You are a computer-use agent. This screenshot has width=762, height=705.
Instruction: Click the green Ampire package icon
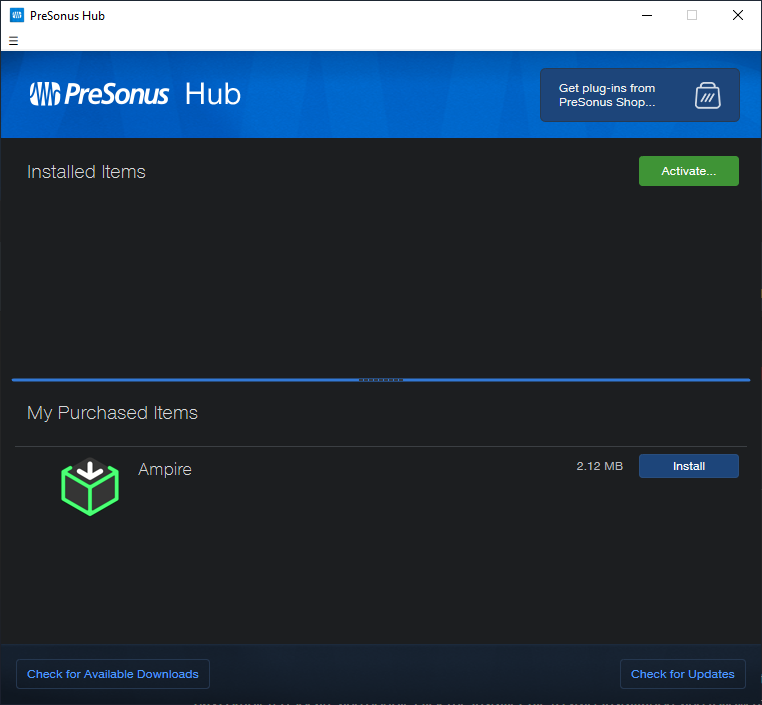tap(90, 486)
